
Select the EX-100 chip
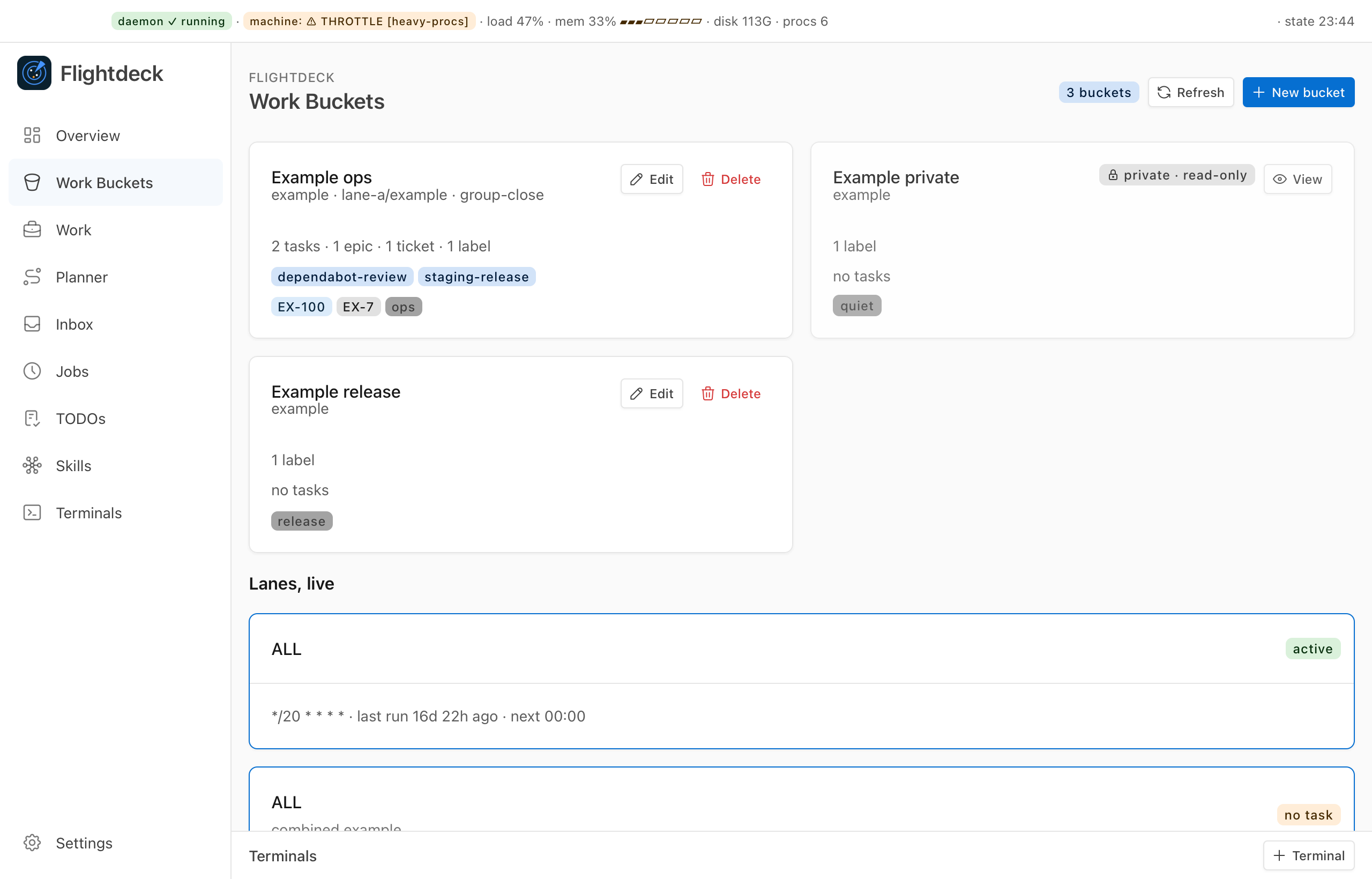(301, 307)
